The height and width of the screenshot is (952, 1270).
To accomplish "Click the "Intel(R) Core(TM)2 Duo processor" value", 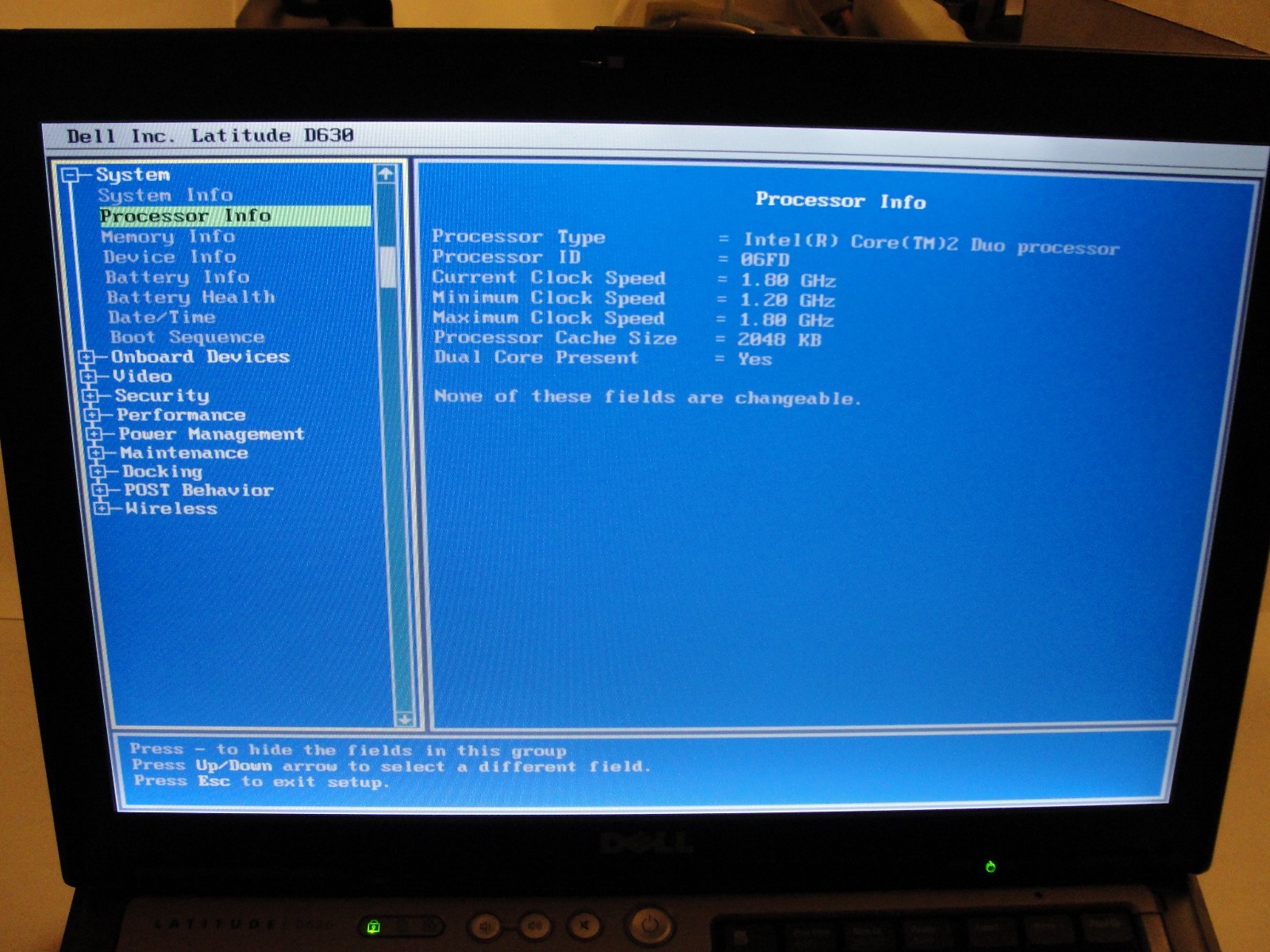I will (931, 244).
